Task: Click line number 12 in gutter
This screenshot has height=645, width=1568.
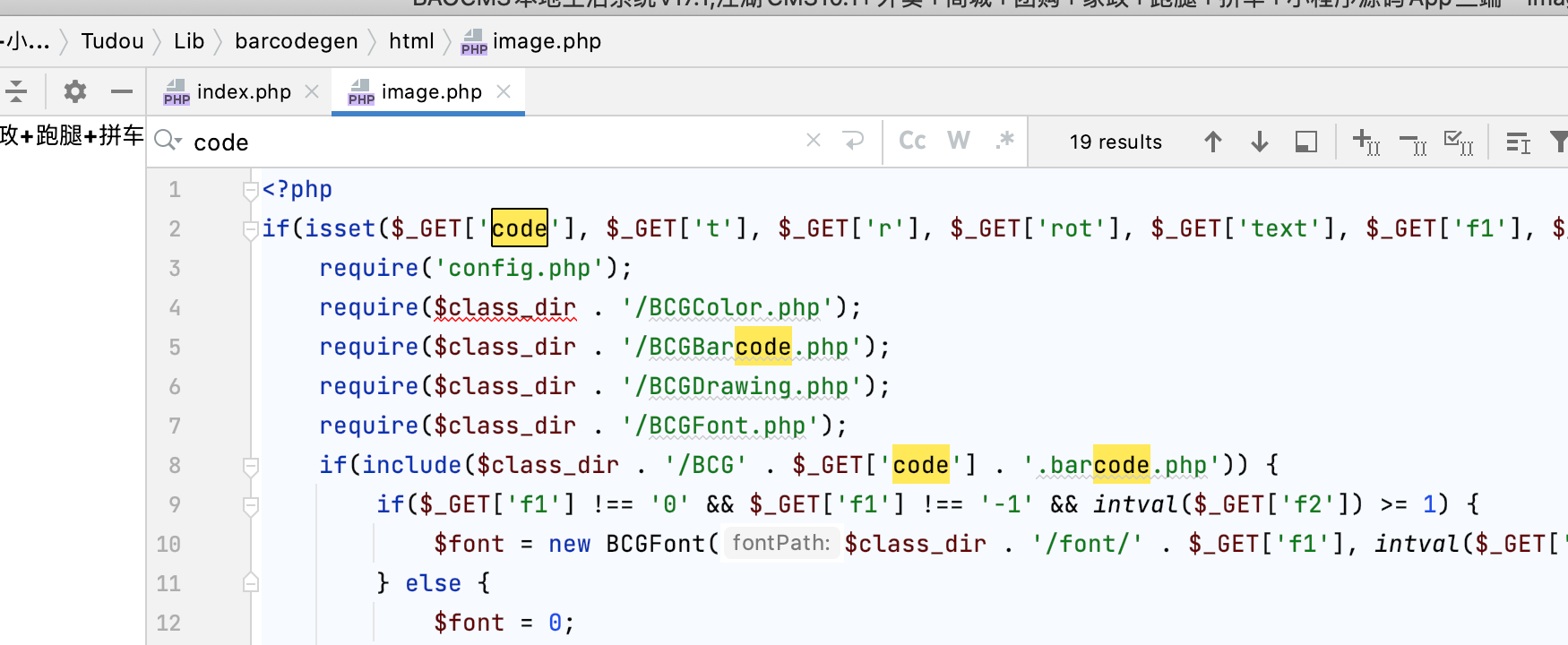Action: pos(168,623)
